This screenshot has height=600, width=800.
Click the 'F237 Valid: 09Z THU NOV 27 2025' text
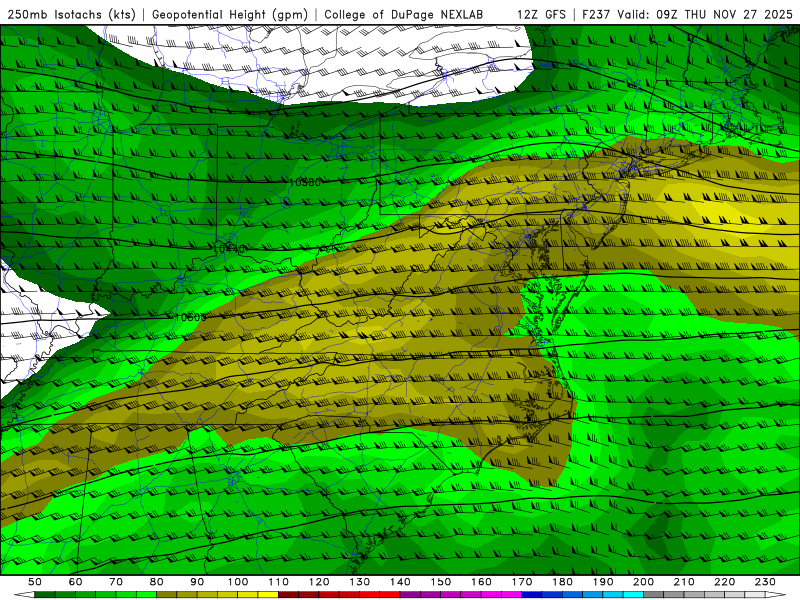pos(689,14)
